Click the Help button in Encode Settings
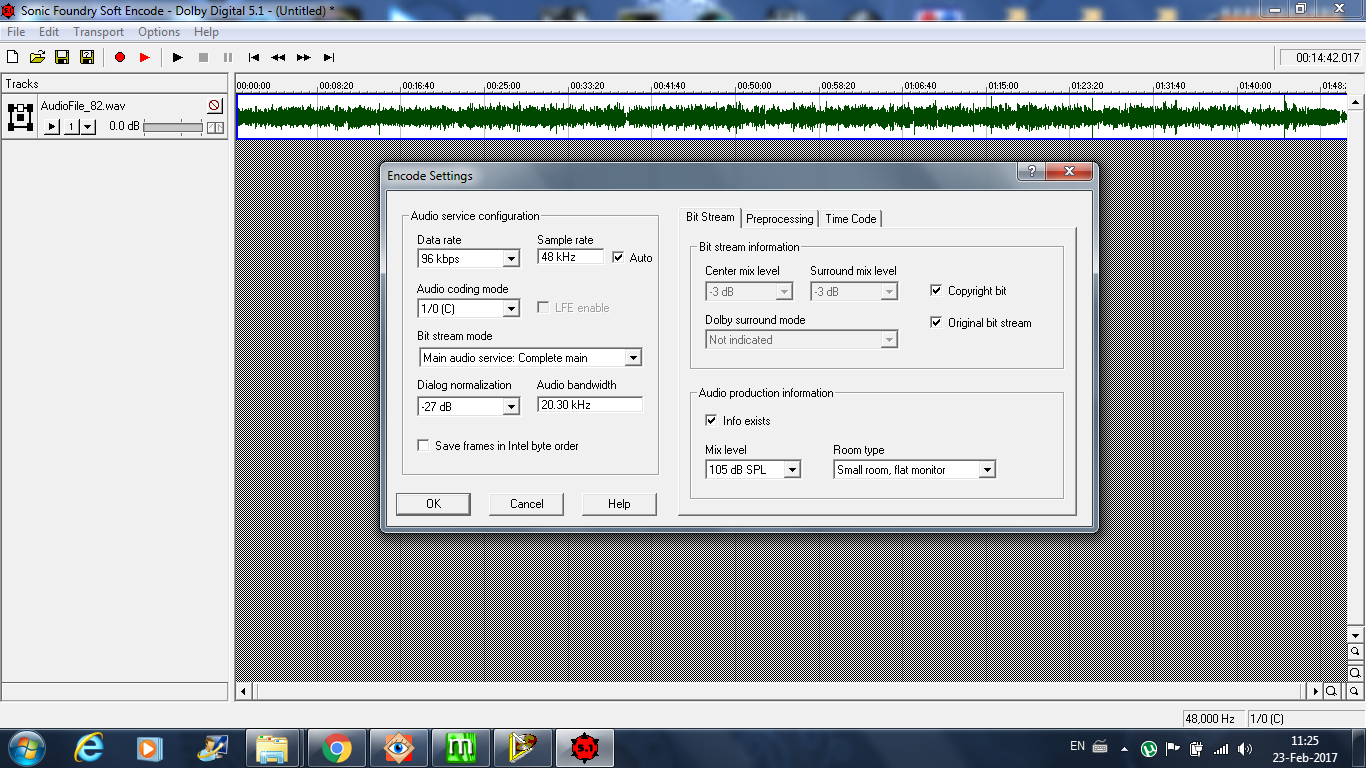Viewport: 1366px width, 768px height. click(x=619, y=504)
